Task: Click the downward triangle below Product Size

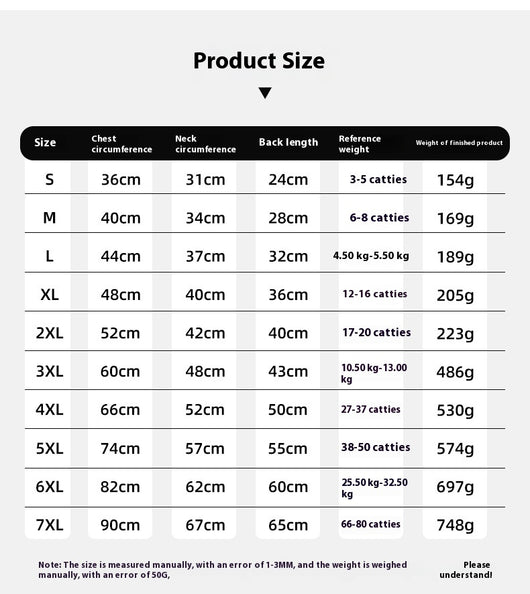Action: 265,93
